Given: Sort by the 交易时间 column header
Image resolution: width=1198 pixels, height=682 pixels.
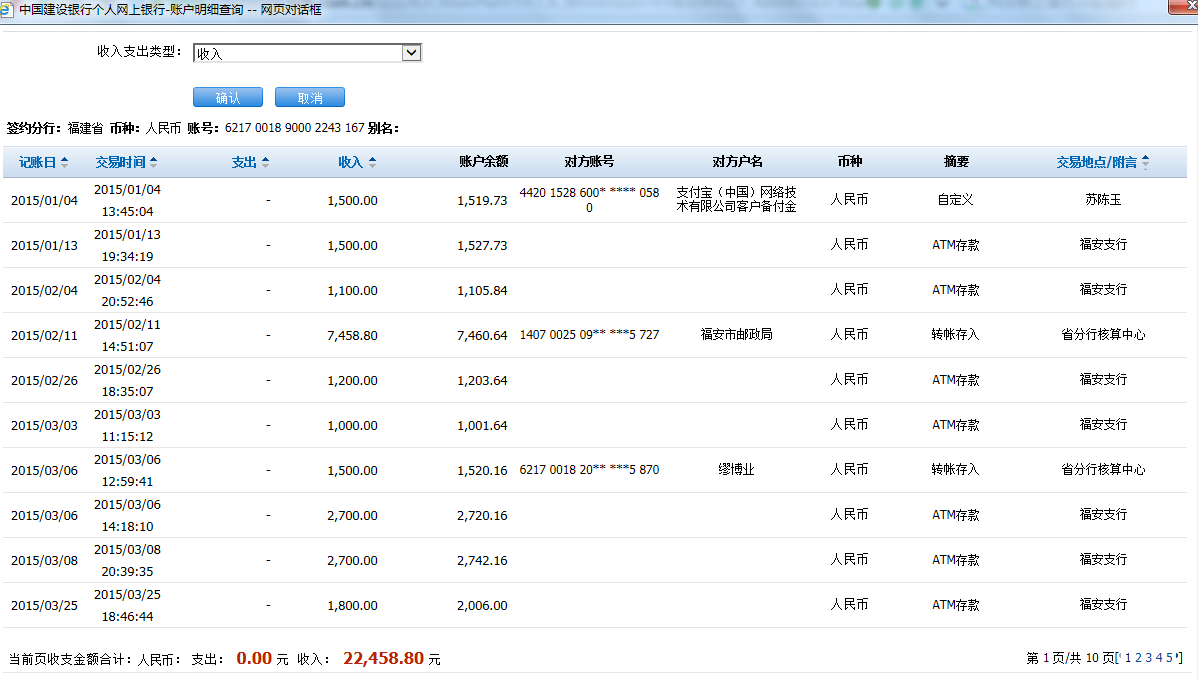Looking at the screenshot, I should 120,162.
